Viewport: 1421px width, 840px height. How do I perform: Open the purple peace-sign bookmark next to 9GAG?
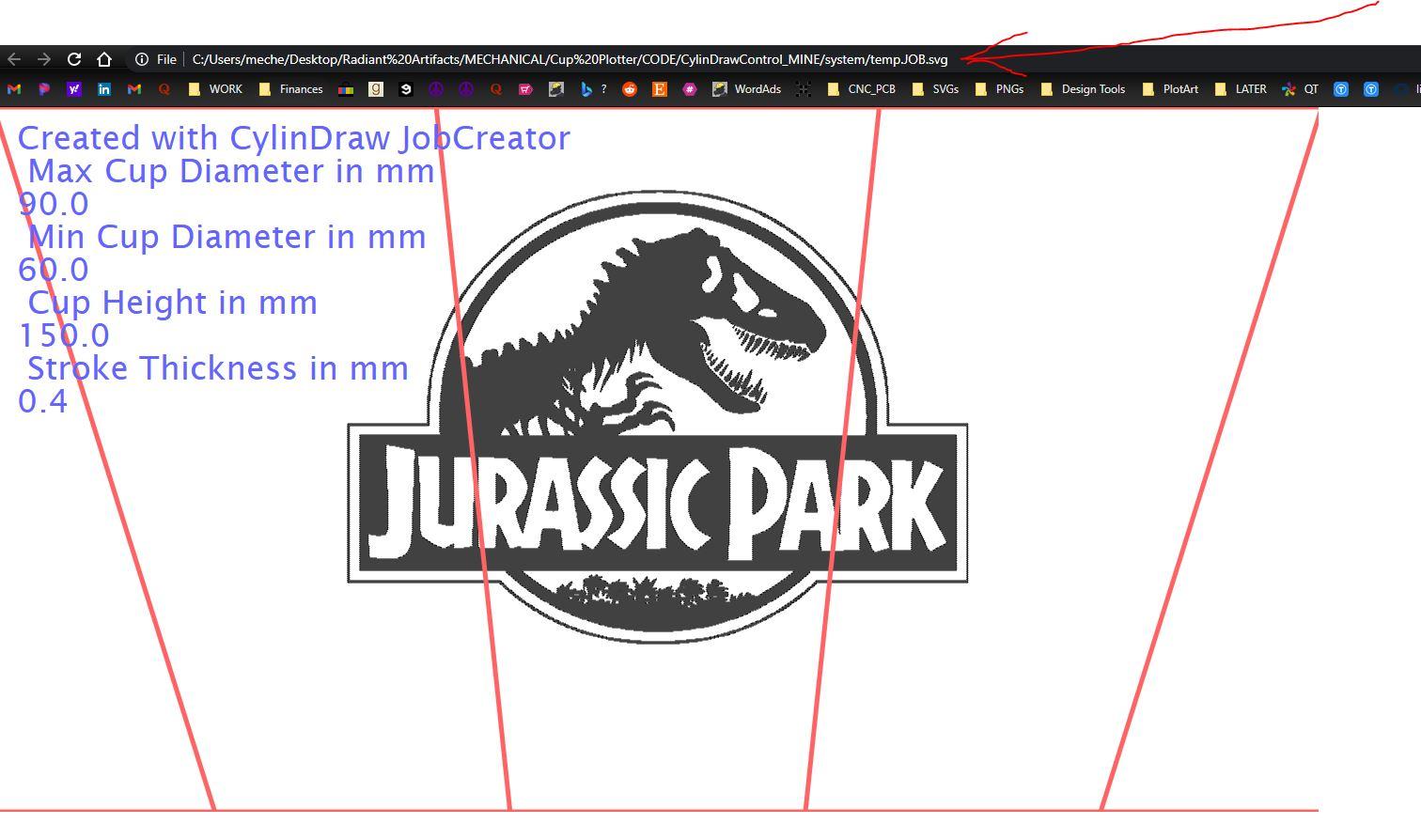pos(436,89)
